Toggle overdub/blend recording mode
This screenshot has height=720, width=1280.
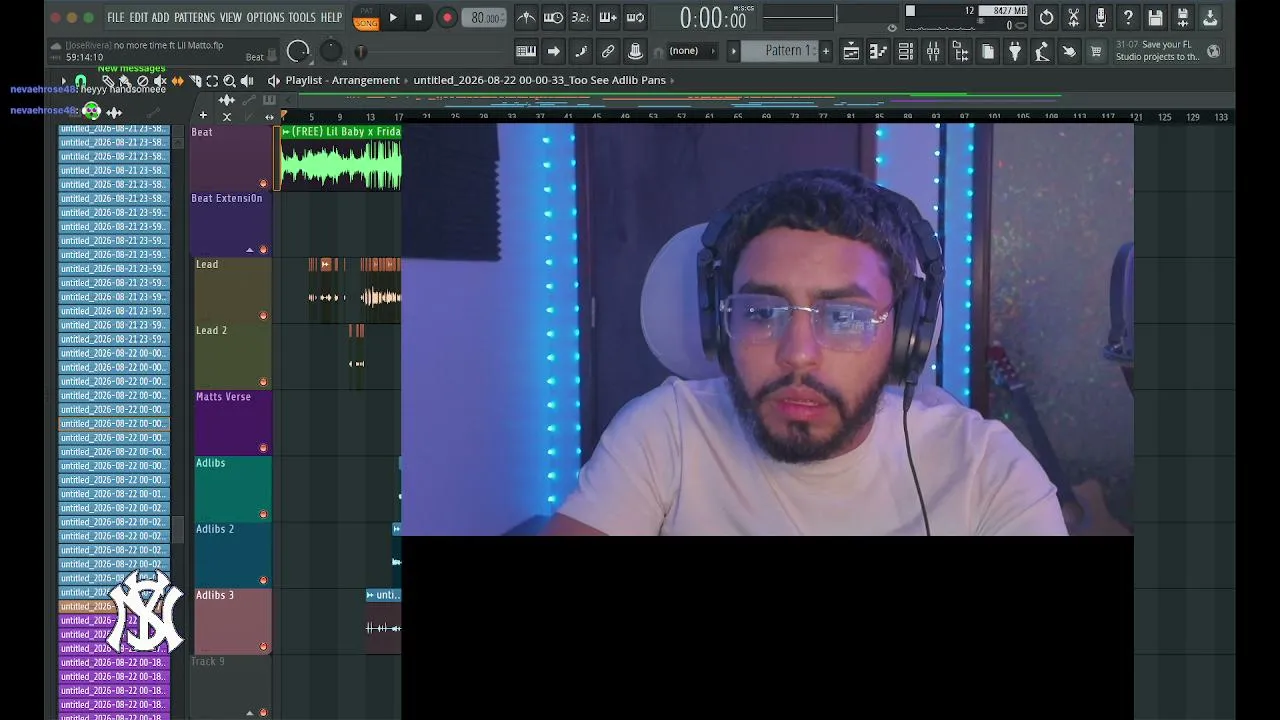pyautogui.click(x=607, y=17)
